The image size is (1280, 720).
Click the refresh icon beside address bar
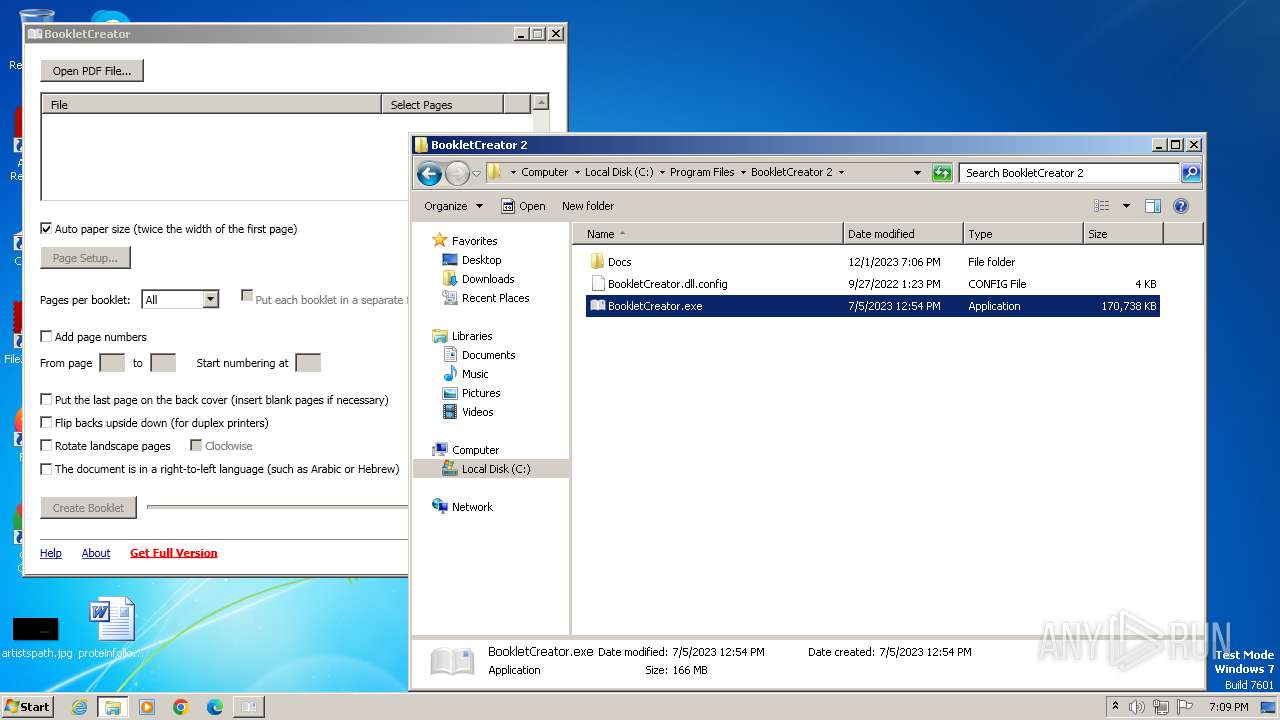[x=942, y=173]
